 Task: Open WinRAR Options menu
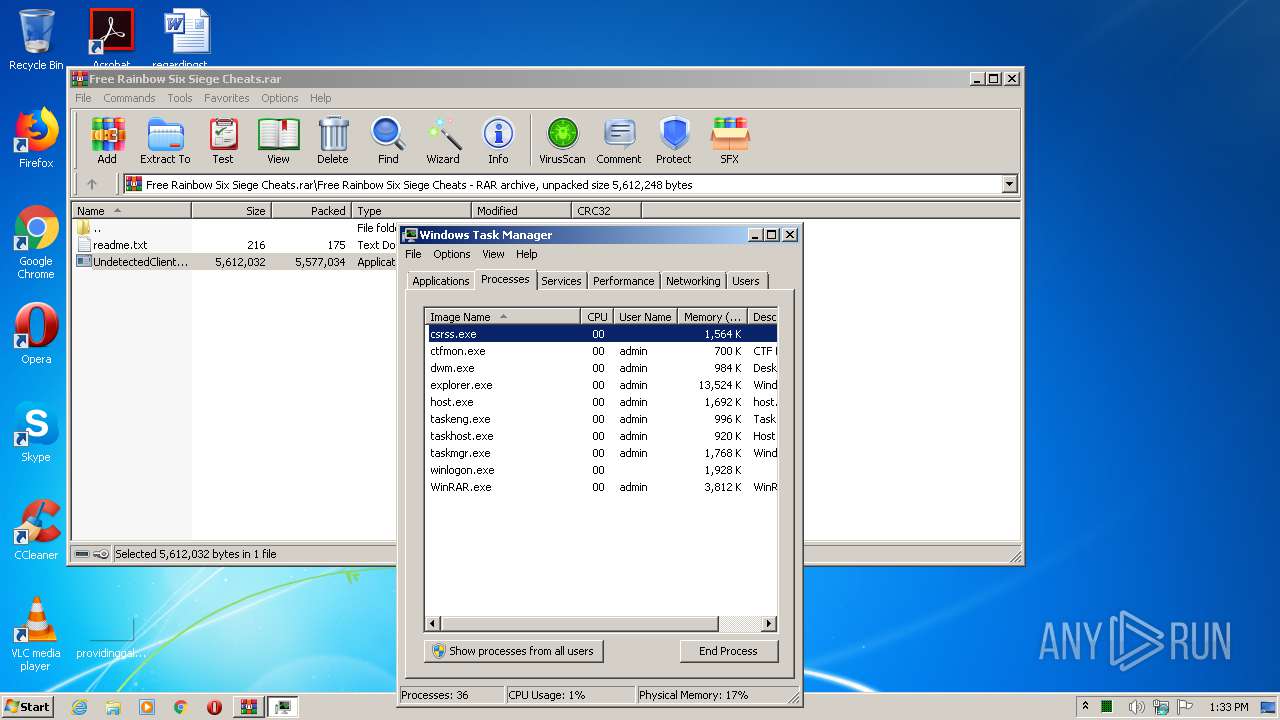280,98
